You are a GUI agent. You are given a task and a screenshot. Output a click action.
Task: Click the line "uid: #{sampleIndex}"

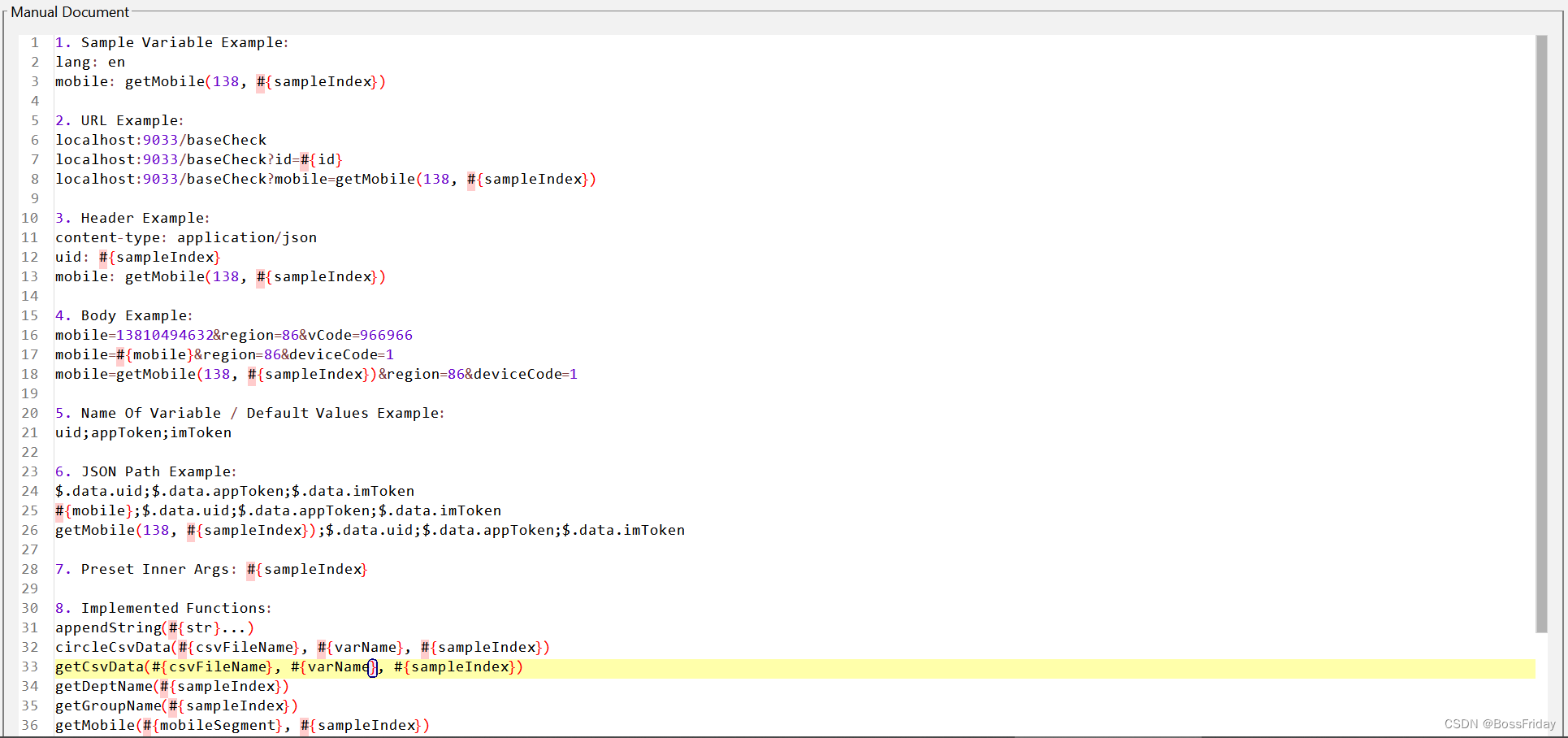(x=138, y=257)
